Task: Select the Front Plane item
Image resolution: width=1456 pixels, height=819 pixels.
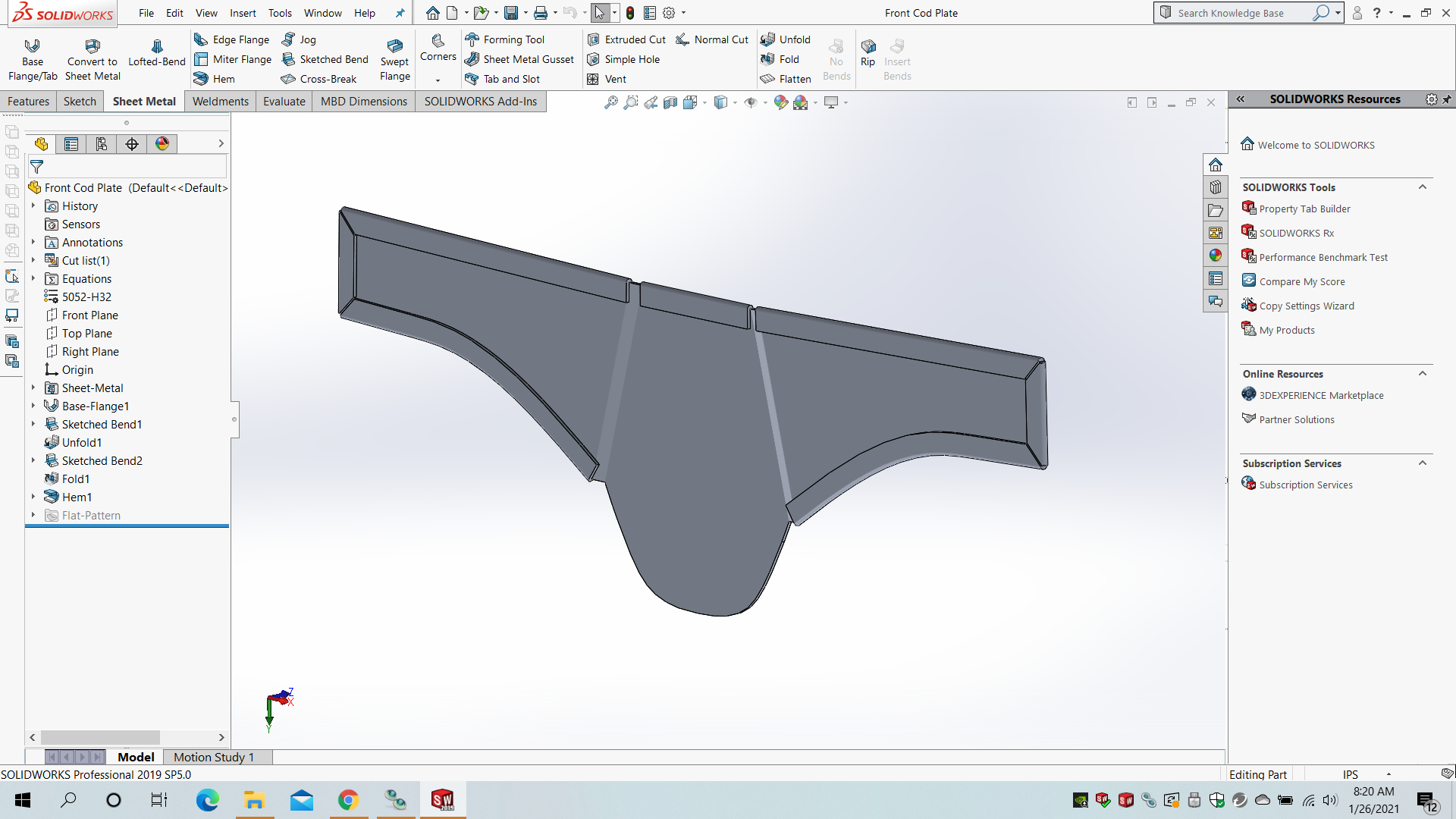Action: (x=82, y=315)
